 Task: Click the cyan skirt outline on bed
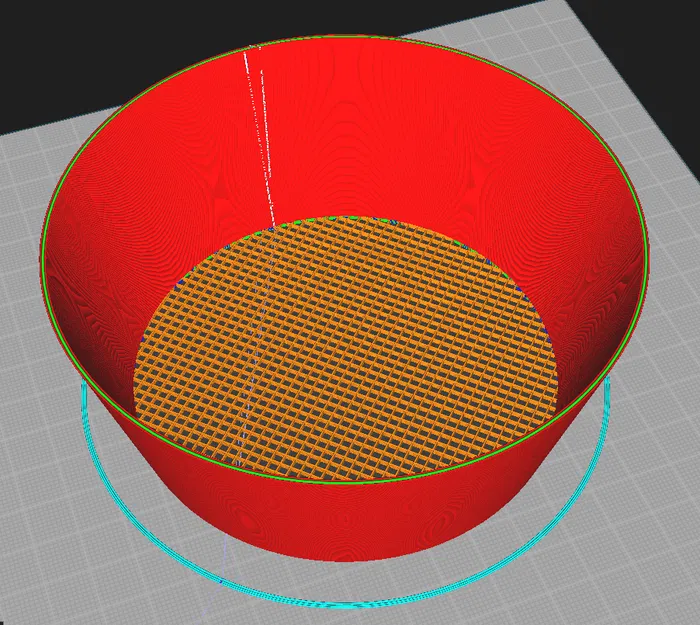point(344,604)
